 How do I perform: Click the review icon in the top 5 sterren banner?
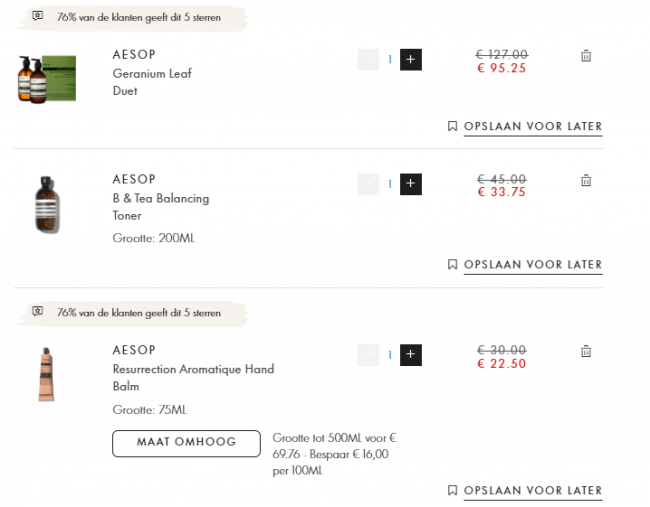click(x=38, y=16)
